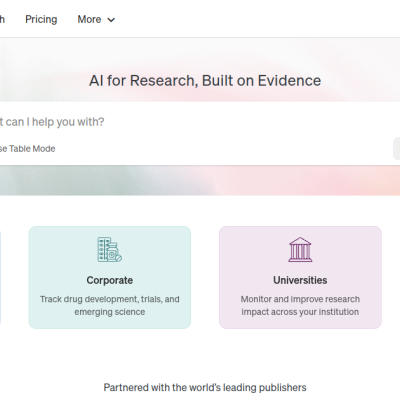Click the Universities columned building icon

pos(300,249)
